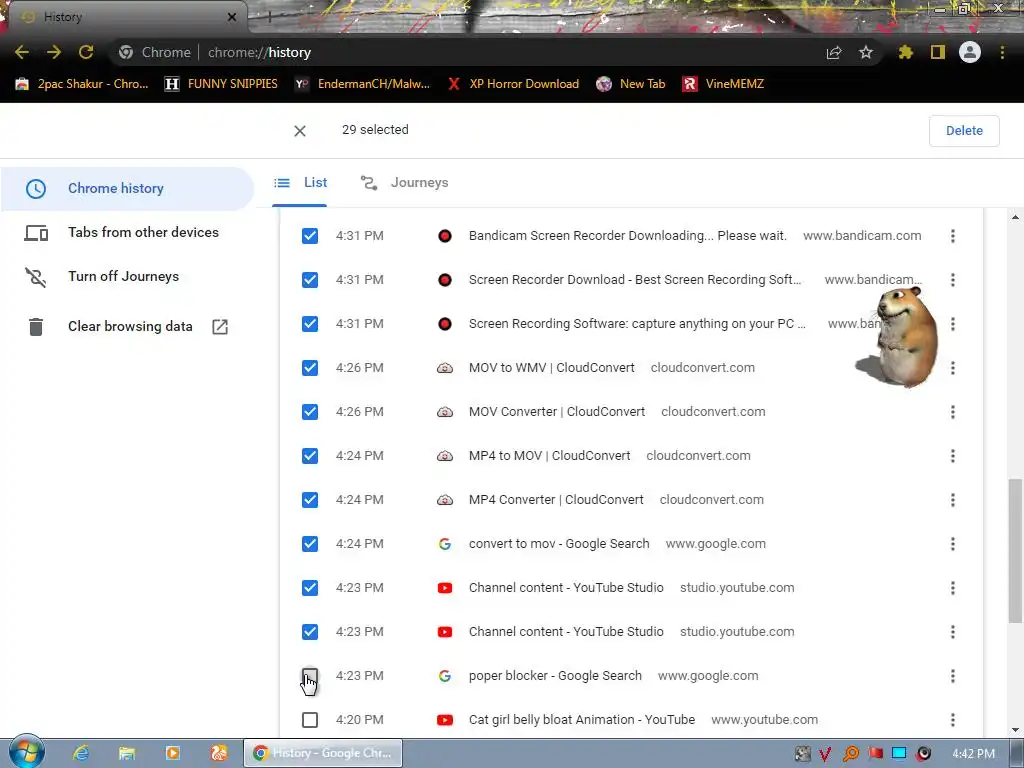Bookmark this page with the star icon
Viewport: 1024px width, 768px height.
(x=866, y=52)
